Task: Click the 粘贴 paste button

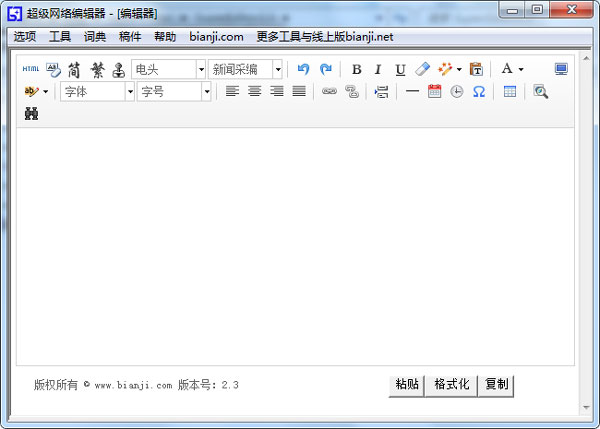Action: (407, 385)
